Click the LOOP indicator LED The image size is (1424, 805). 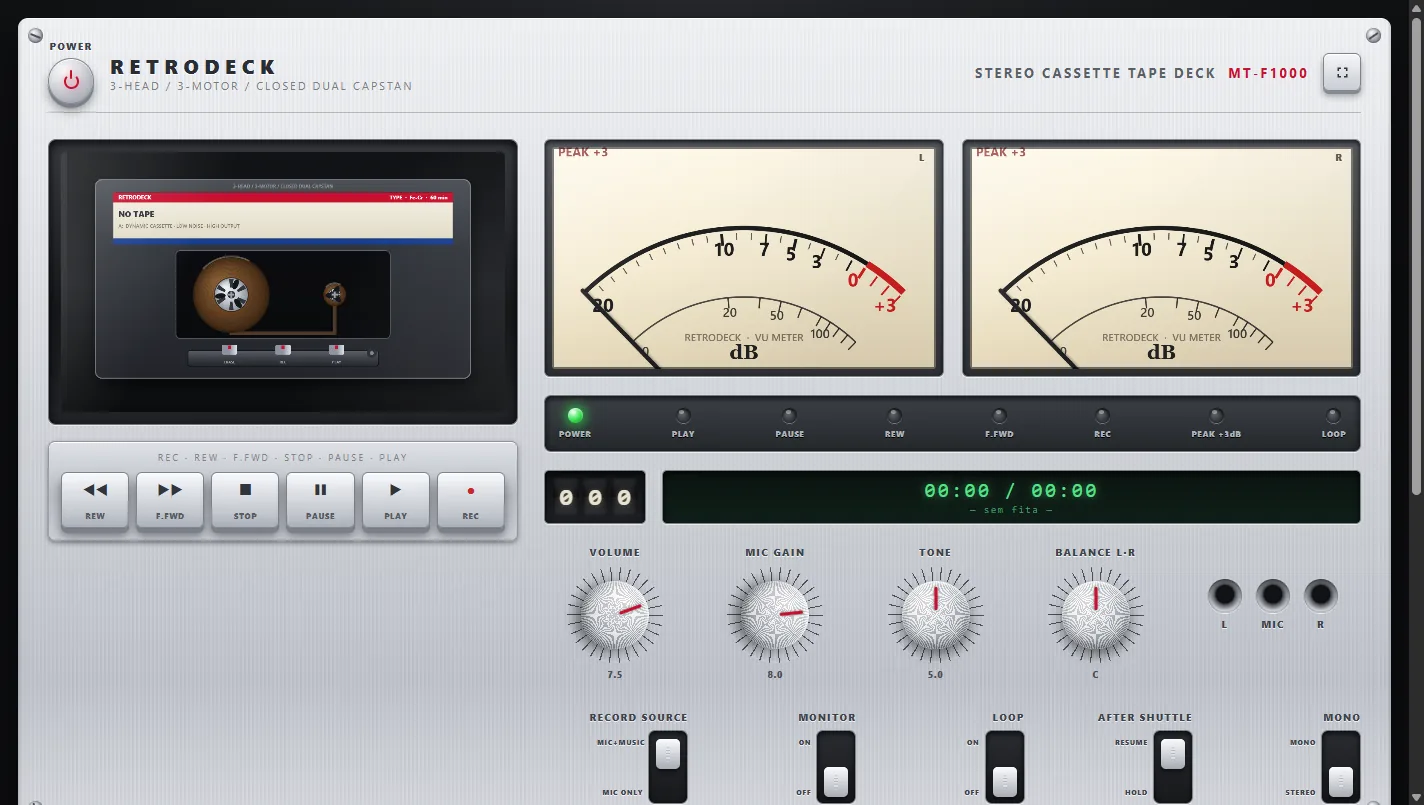[1333, 416]
